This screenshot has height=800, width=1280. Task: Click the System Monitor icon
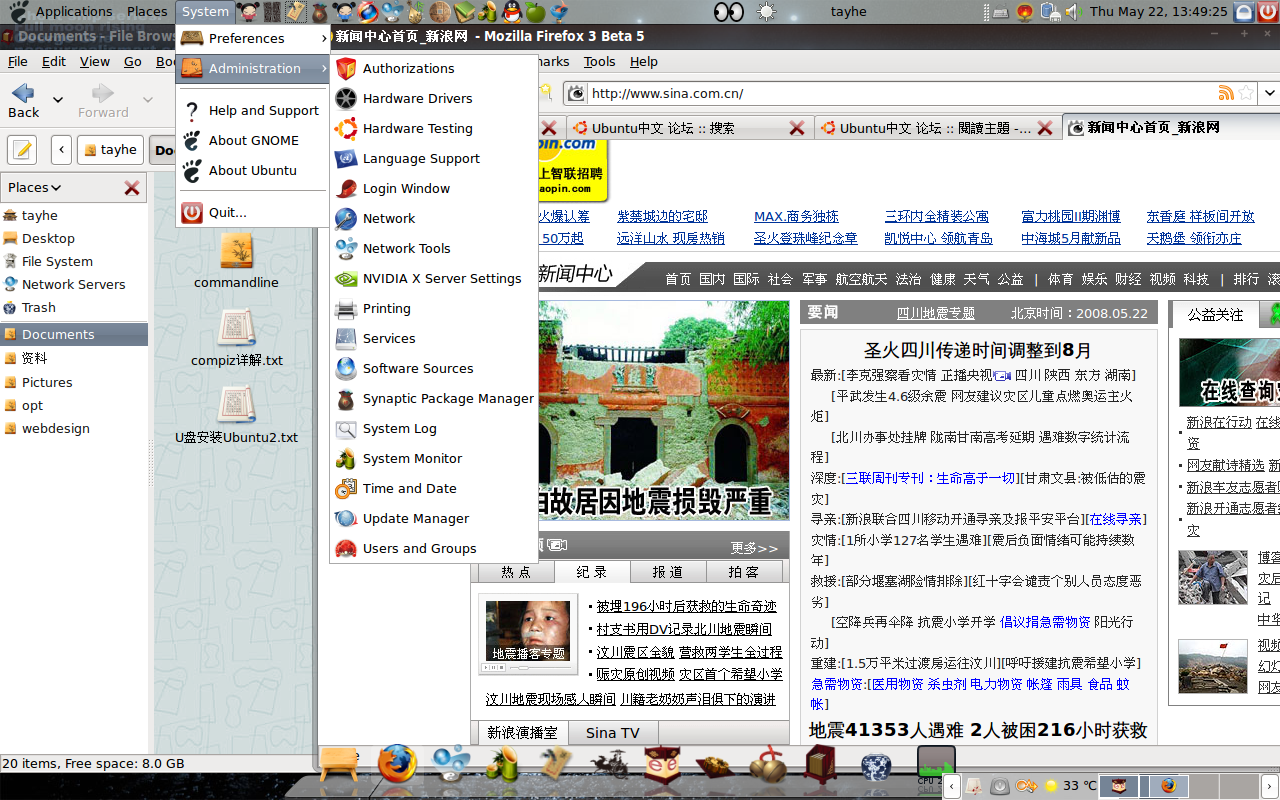tap(346, 458)
